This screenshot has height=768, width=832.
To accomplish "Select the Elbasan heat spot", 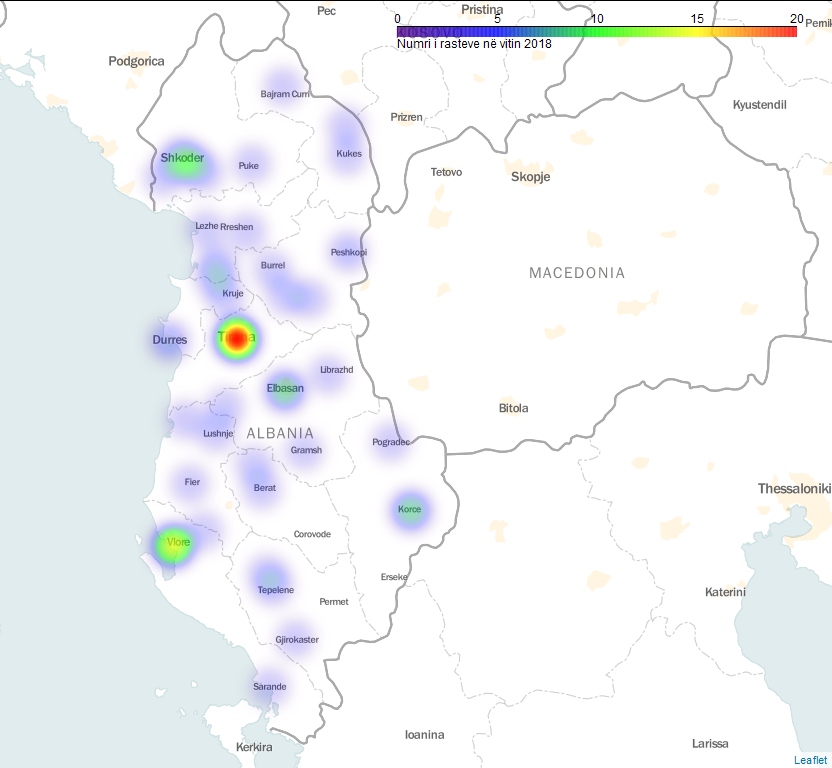I will click(x=285, y=389).
